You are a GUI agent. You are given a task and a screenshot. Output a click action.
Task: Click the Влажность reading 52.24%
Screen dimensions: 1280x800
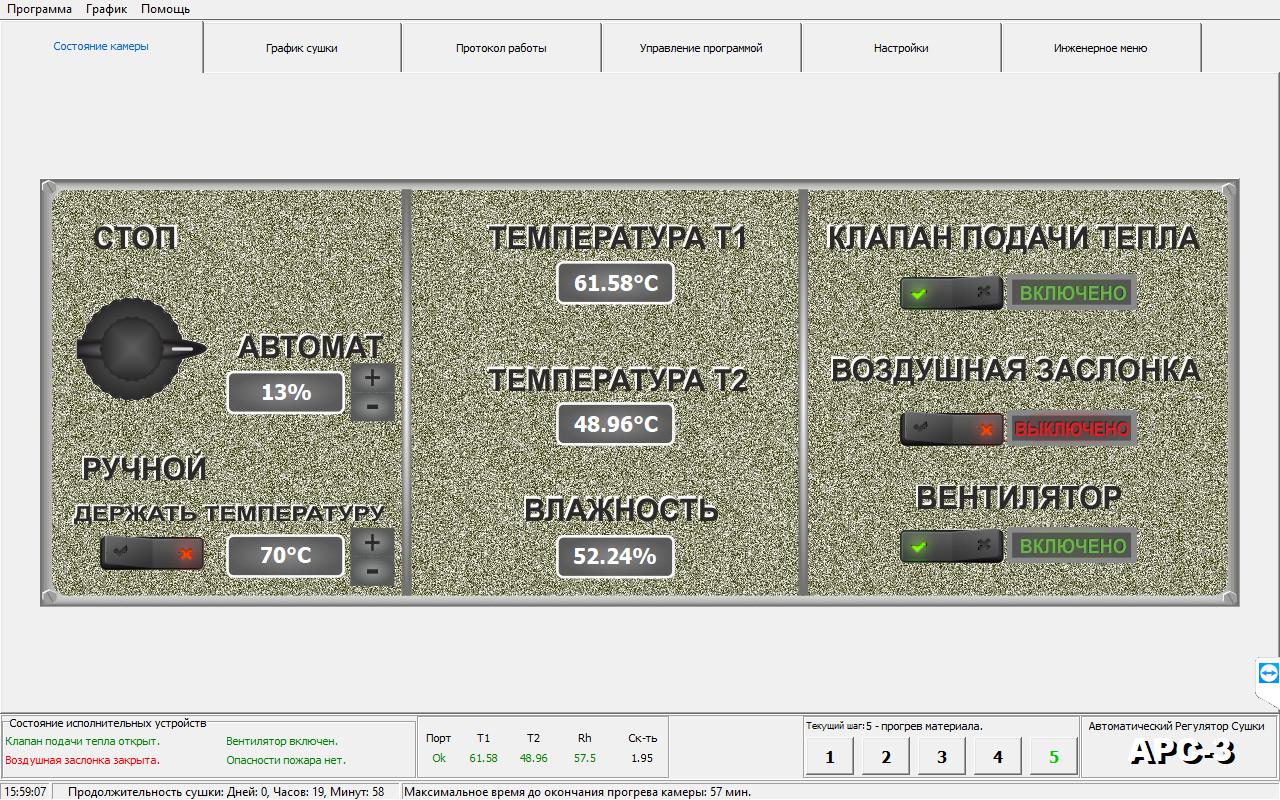pyautogui.click(x=616, y=556)
